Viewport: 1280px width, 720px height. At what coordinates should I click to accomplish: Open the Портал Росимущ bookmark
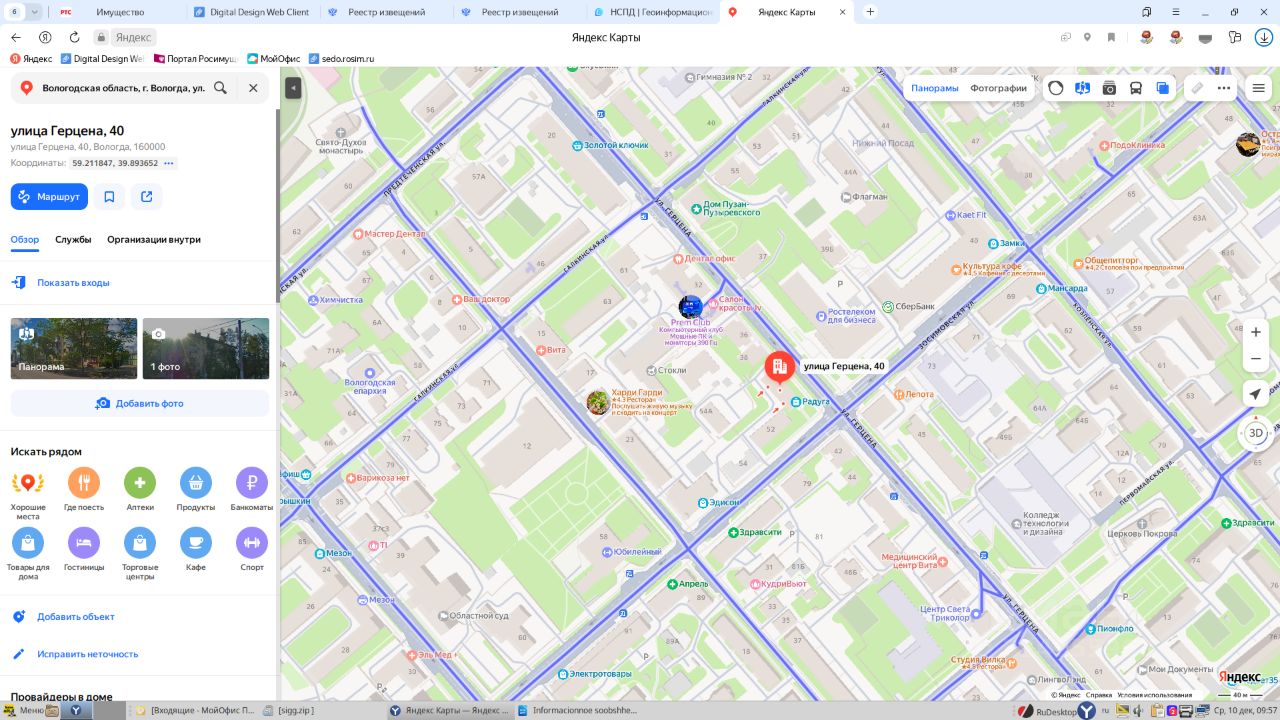pos(195,59)
